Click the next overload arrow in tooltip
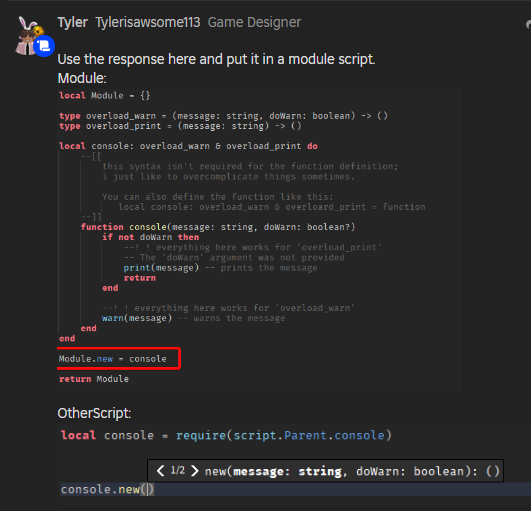Image resolution: width=531 pixels, height=511 pixels. [195, 471]
